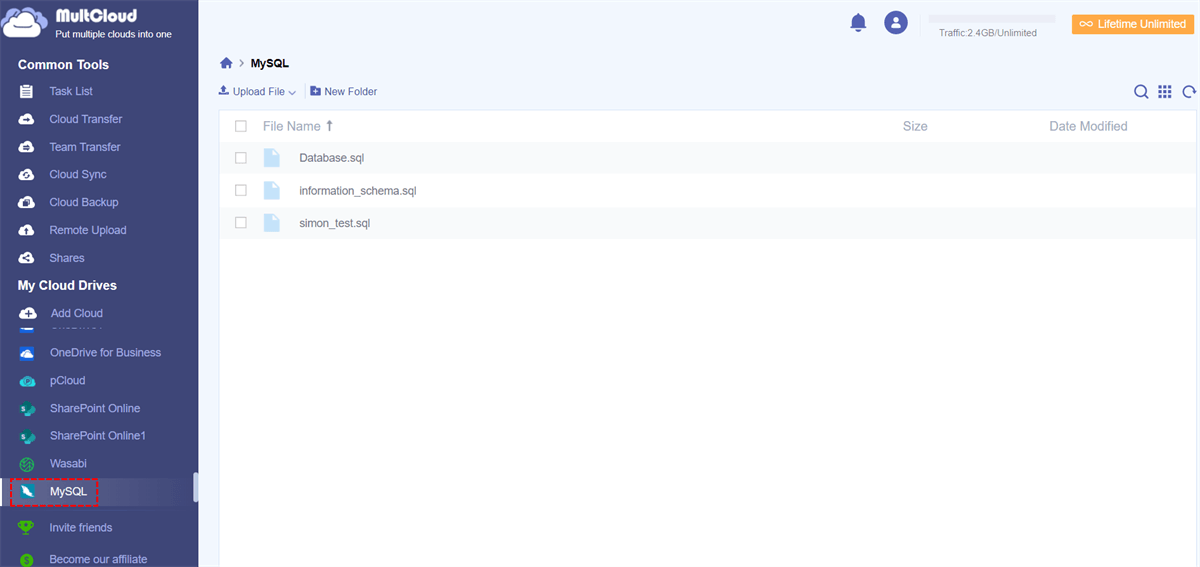
Task: Select Add Cloud in sidebar
Action: (77, 313)
